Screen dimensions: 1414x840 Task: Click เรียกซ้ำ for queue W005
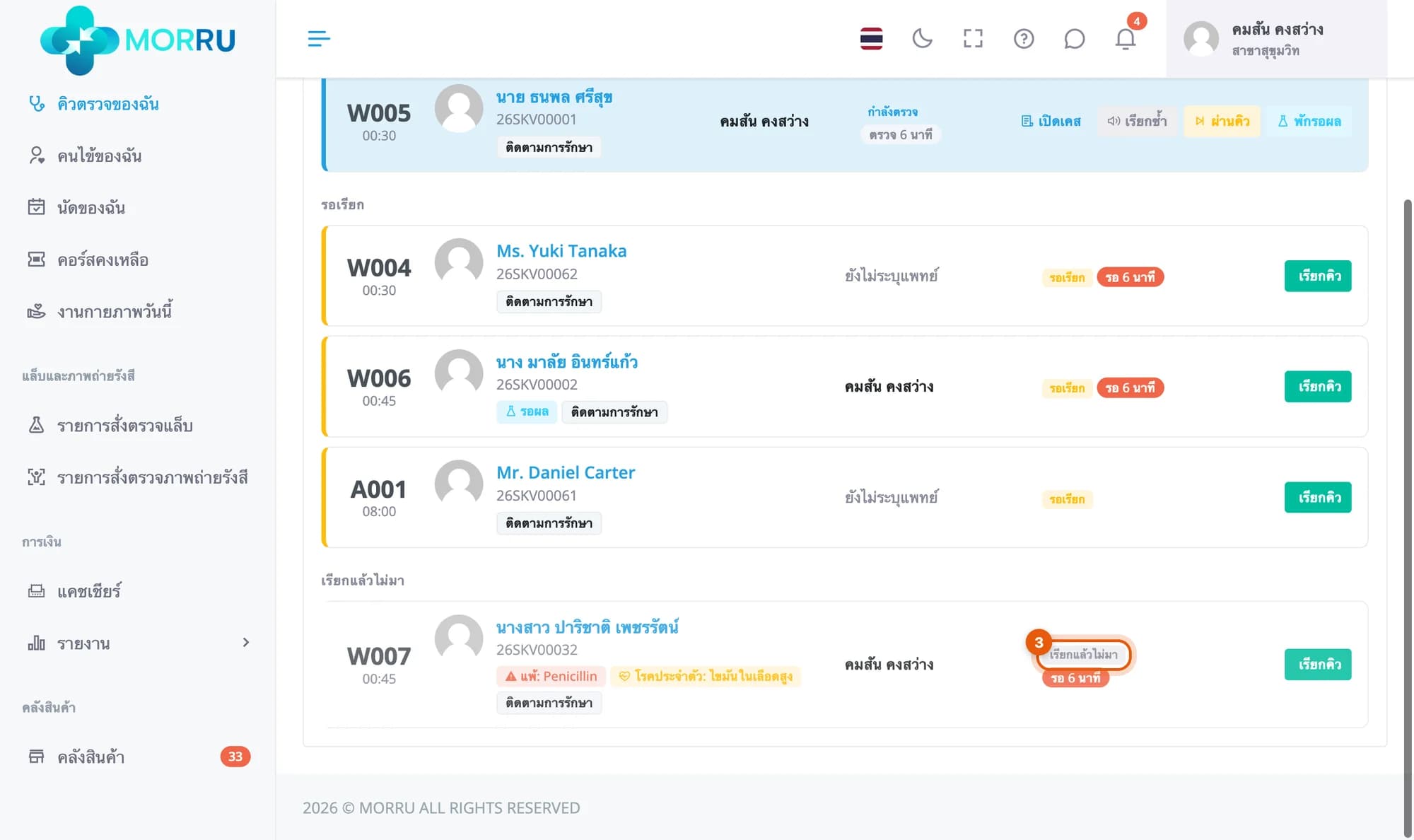(1137, 122)
